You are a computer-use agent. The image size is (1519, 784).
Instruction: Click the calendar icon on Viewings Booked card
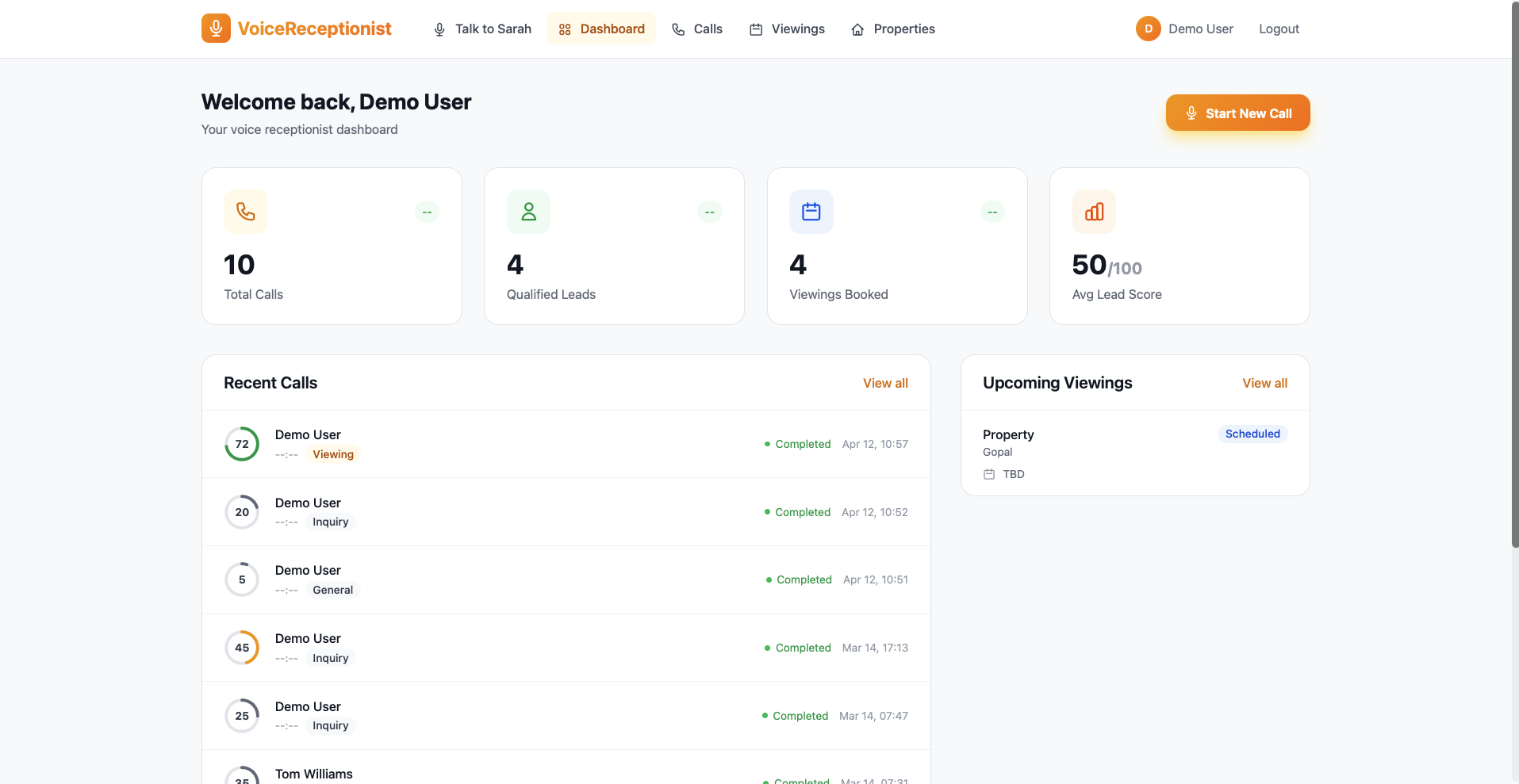[x=811, y=212]
